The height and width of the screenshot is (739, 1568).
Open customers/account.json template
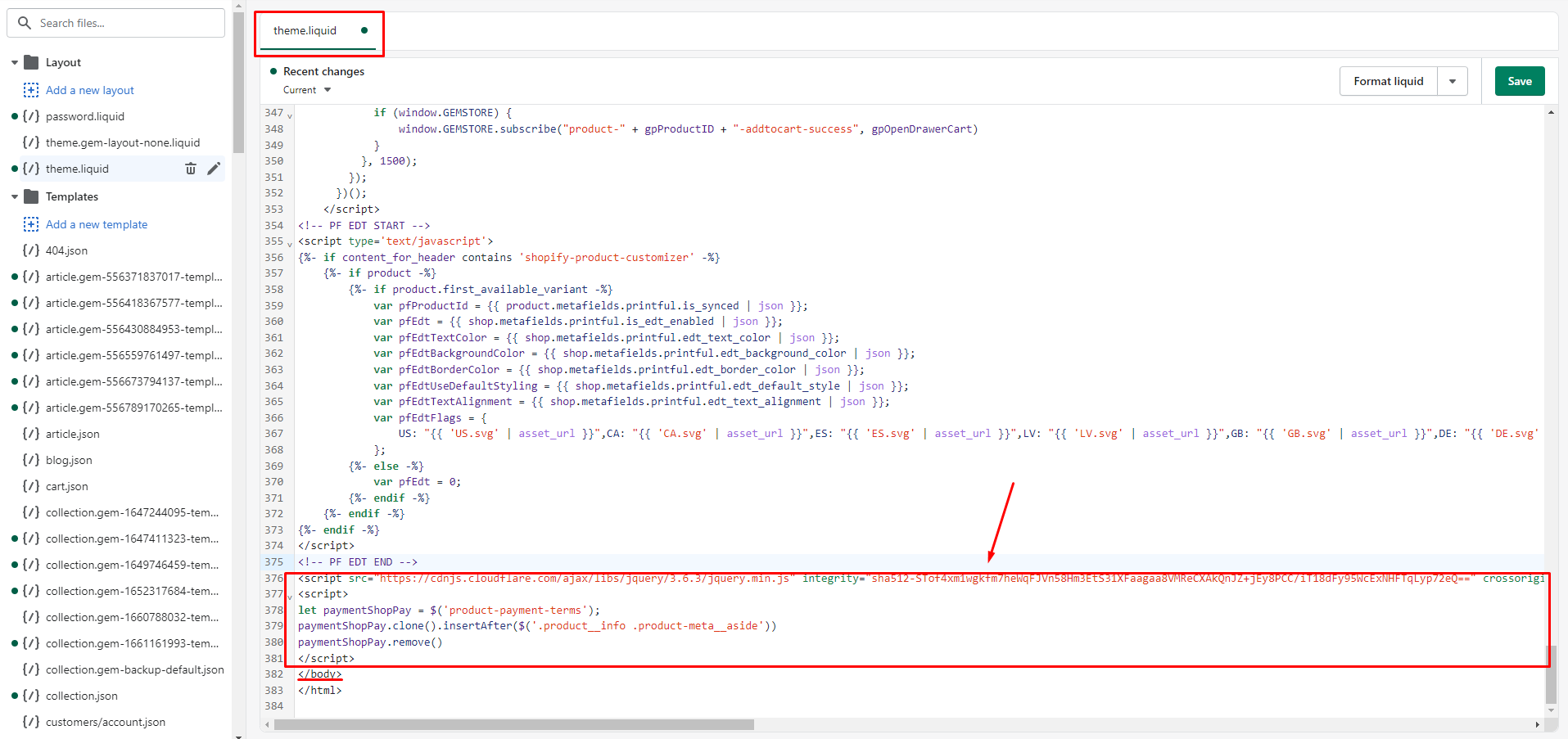(x=105, y=722)
